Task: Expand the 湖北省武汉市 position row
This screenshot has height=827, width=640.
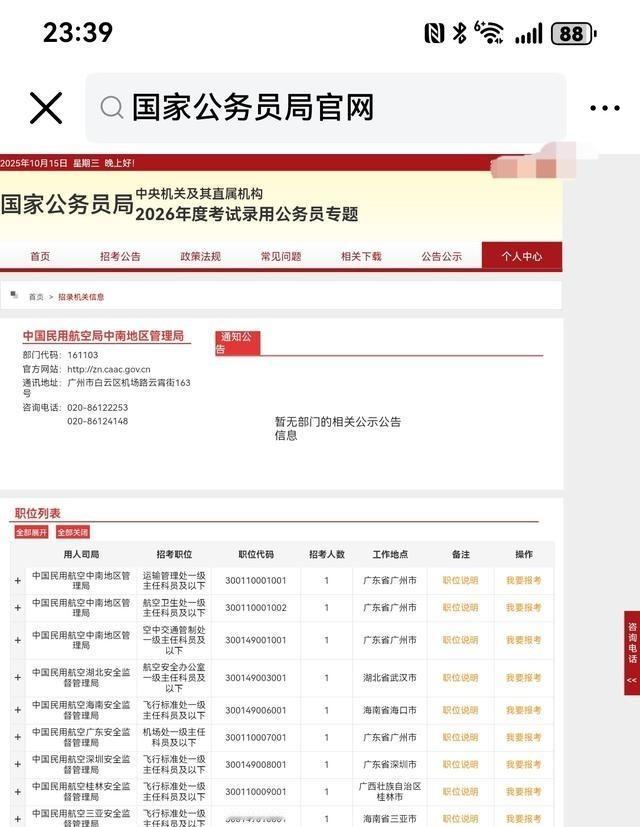Action: click(18, 678)
